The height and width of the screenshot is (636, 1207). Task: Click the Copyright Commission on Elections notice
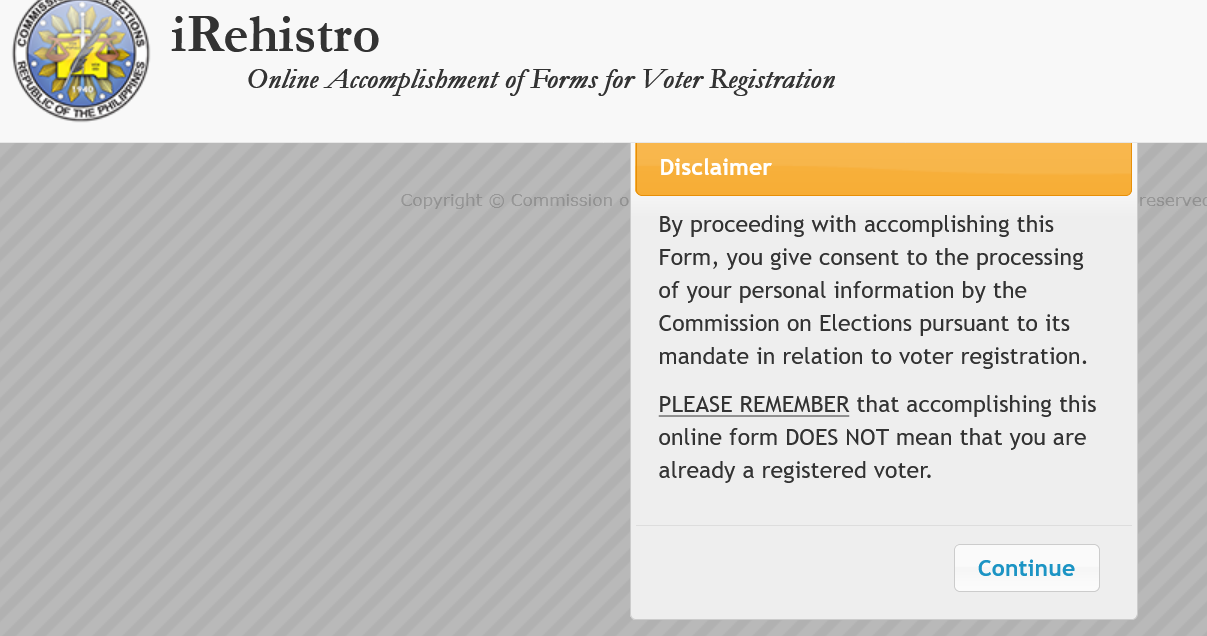(x=510, y=199)
